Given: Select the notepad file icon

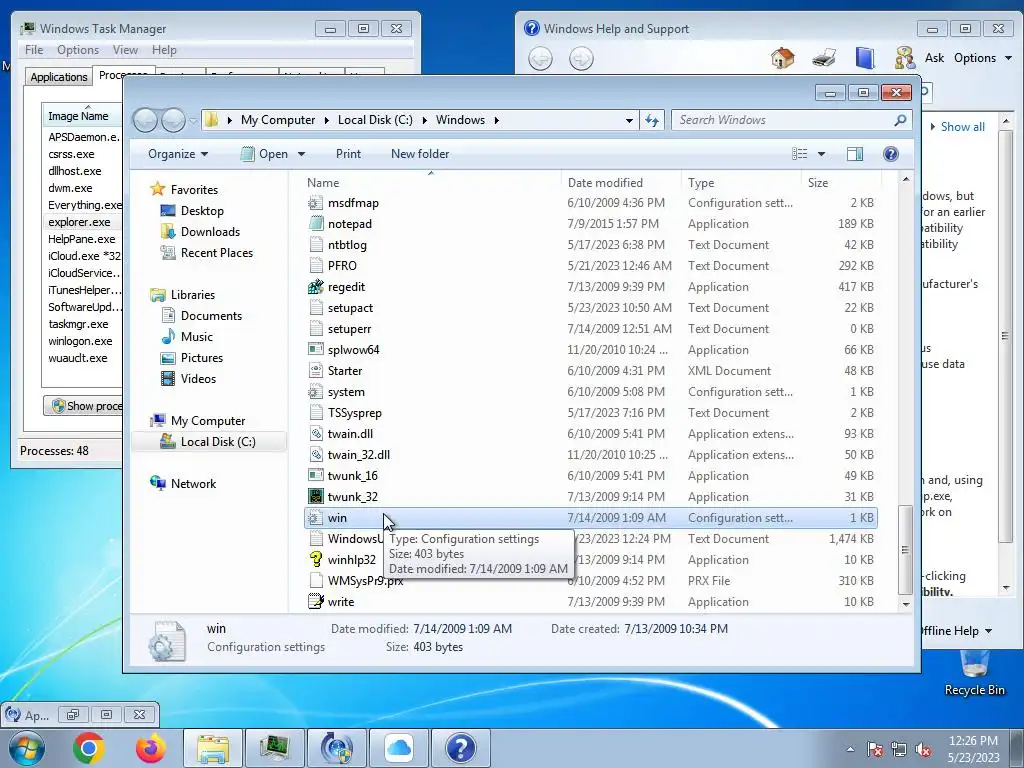Looking at the screenshot, I should tap(316, 223).
